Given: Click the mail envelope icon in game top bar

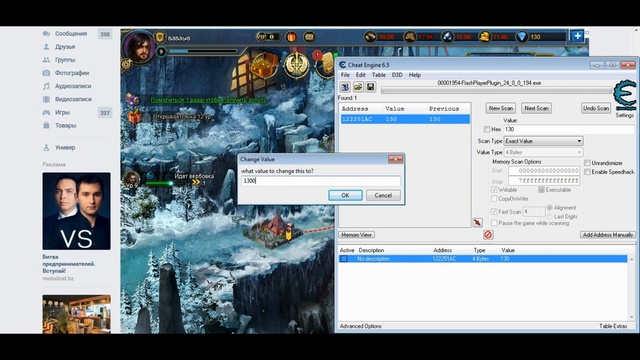Looking at the screenshot, I should tap(309, 37).
